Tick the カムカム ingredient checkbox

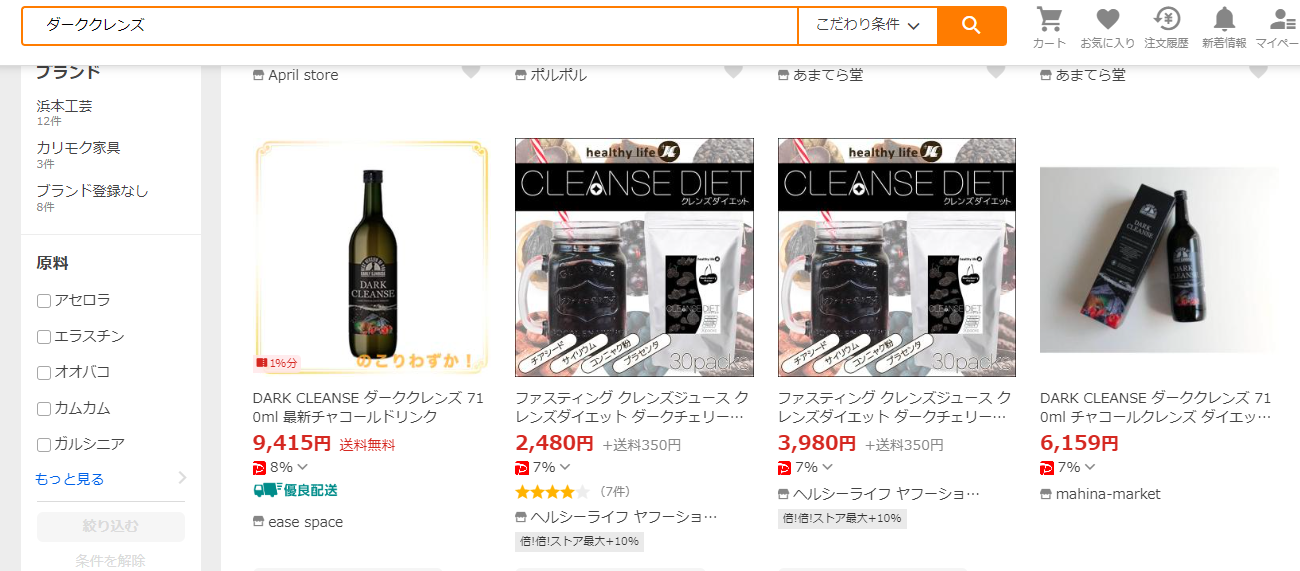coord(44,409)
